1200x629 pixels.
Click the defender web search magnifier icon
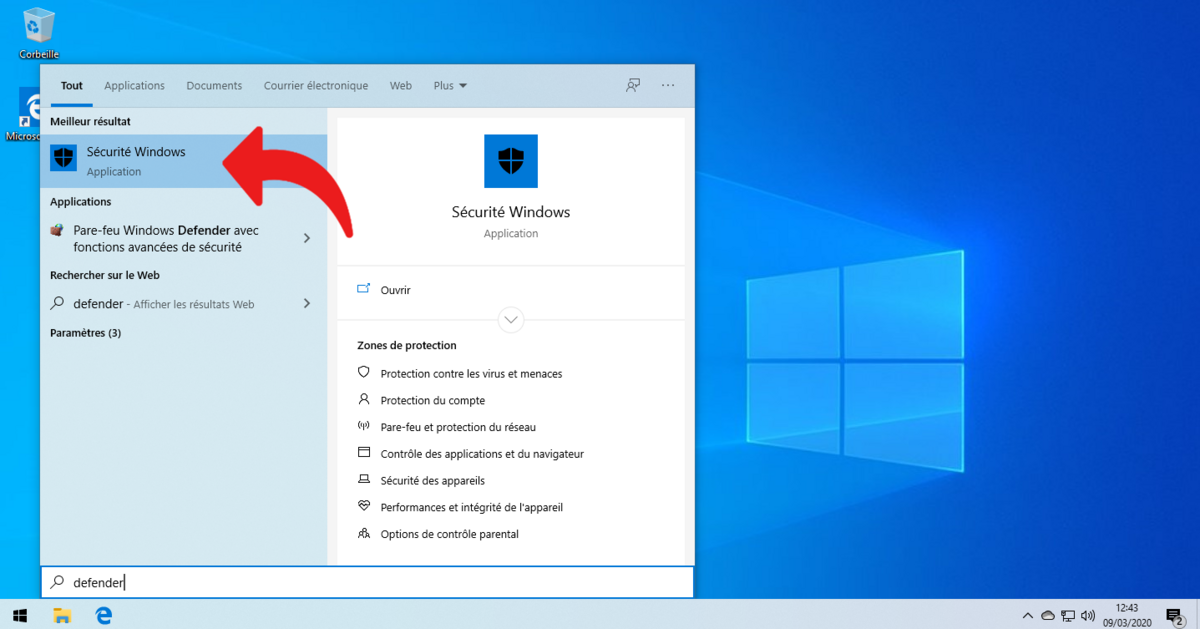(57, 303)
